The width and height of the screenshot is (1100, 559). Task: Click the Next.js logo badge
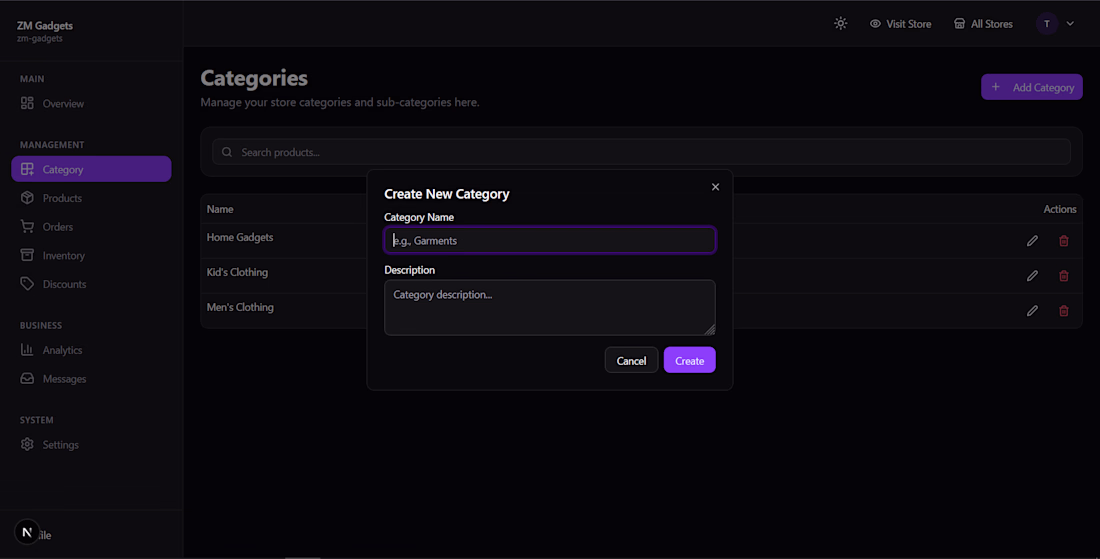pyautogui.click(x=27, y=532)
